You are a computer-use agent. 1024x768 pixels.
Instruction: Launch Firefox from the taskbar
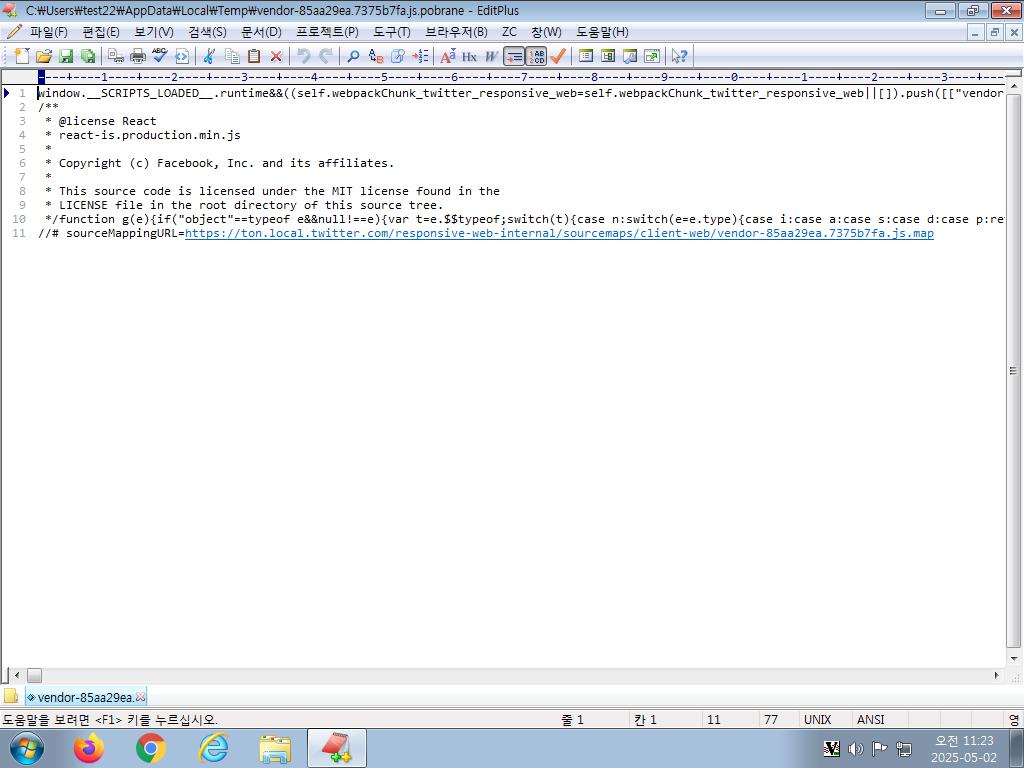coord(88,748)
